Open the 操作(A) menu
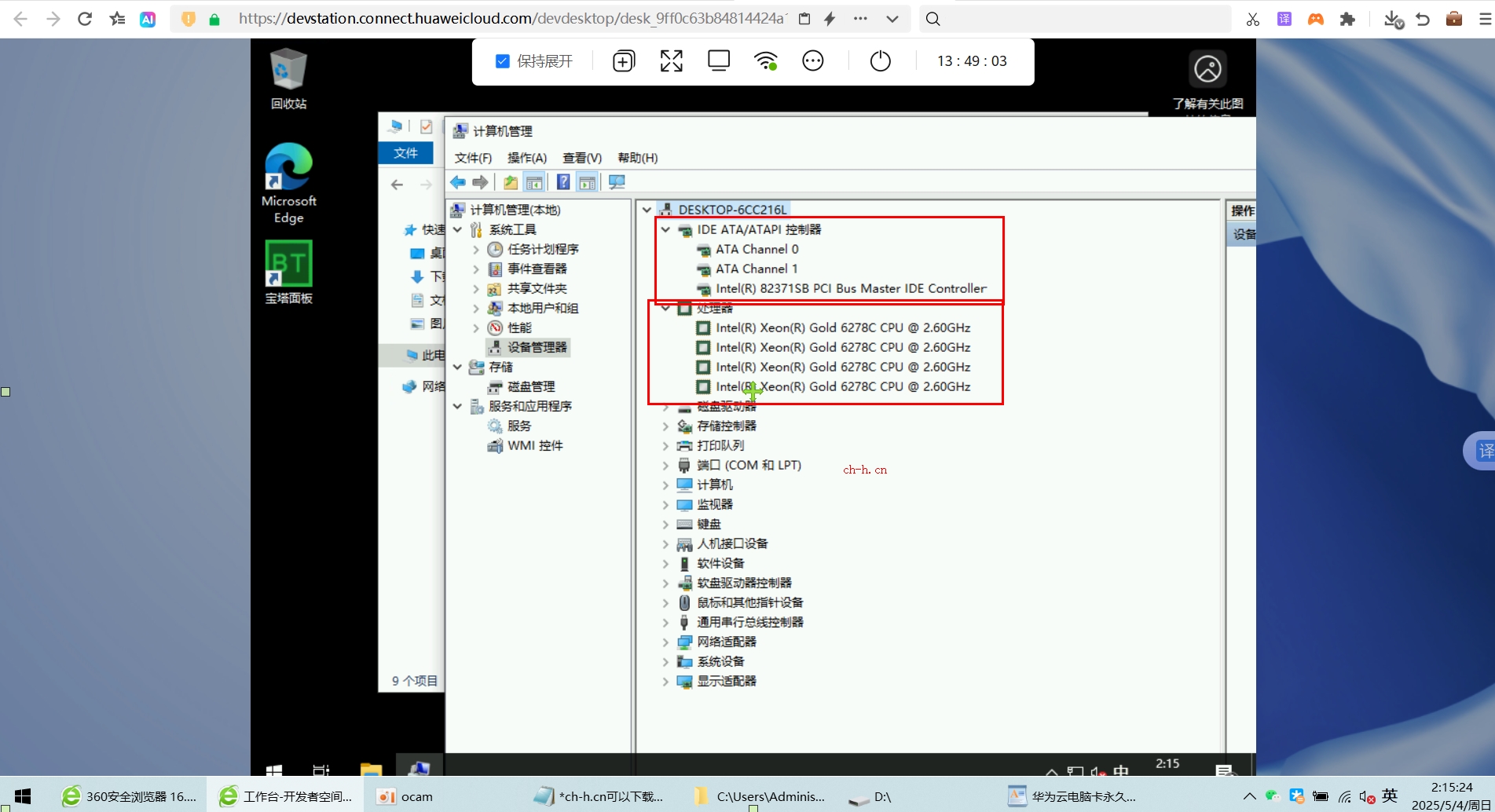Viewport: 1495px width, 812px height. pos(526,158)
